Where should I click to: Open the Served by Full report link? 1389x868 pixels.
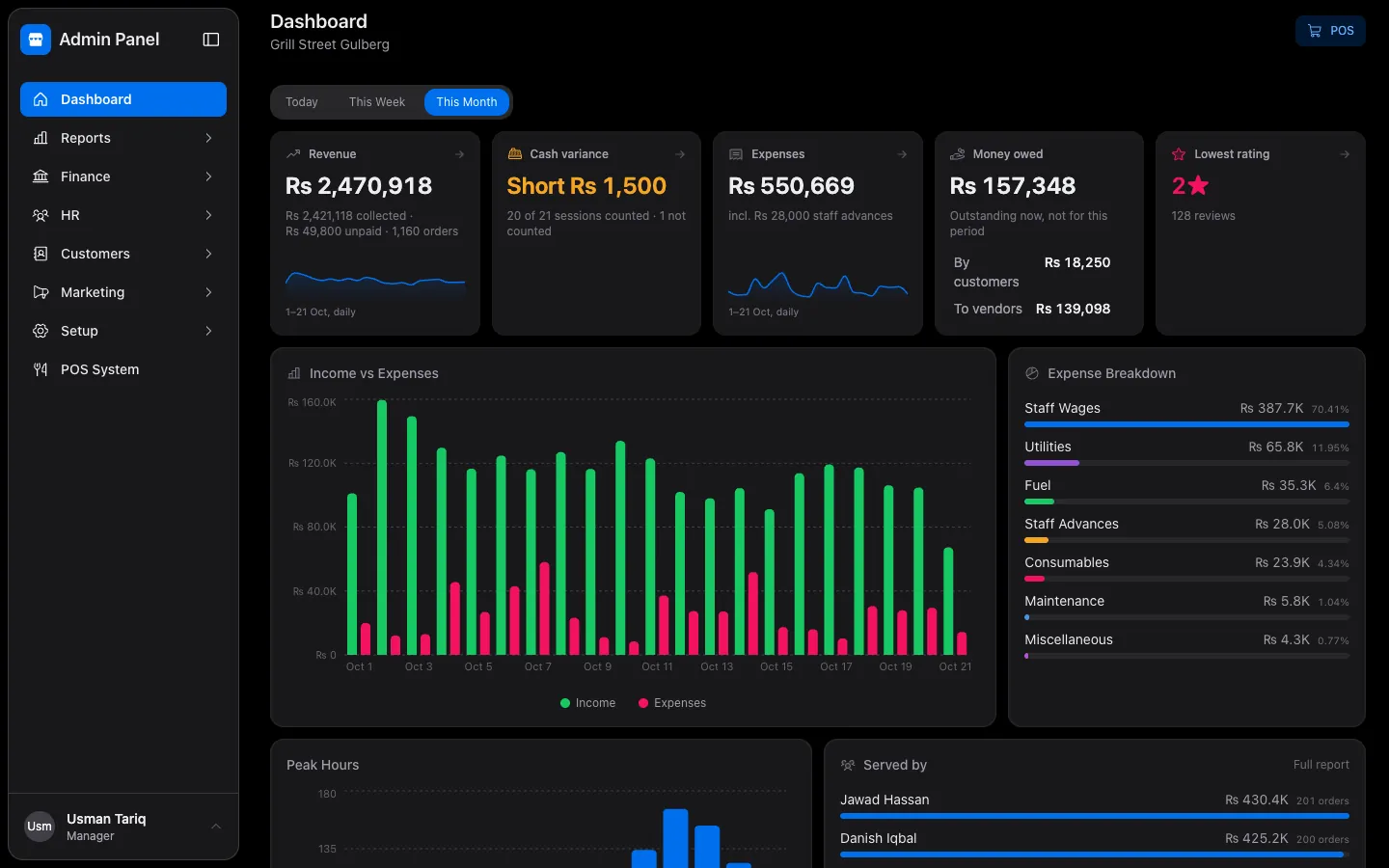[1321, 765]
